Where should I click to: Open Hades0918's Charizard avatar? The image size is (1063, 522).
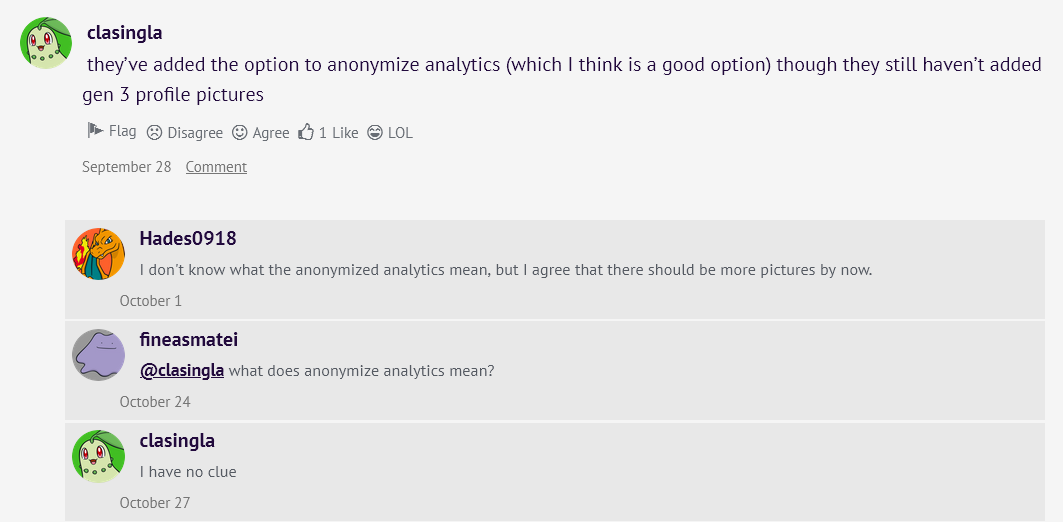(98, 254)
